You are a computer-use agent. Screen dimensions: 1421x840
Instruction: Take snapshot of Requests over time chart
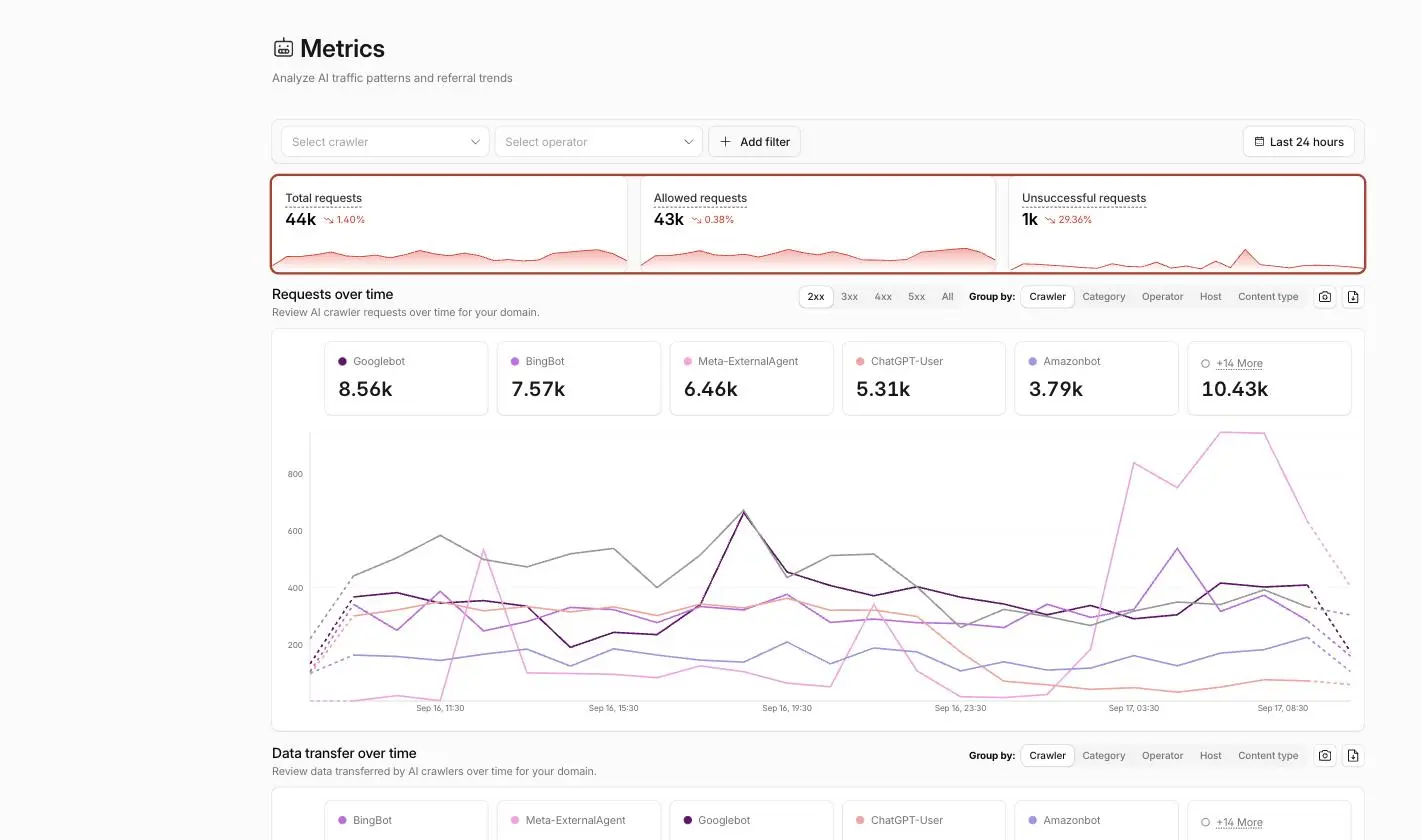[1325, 297]
